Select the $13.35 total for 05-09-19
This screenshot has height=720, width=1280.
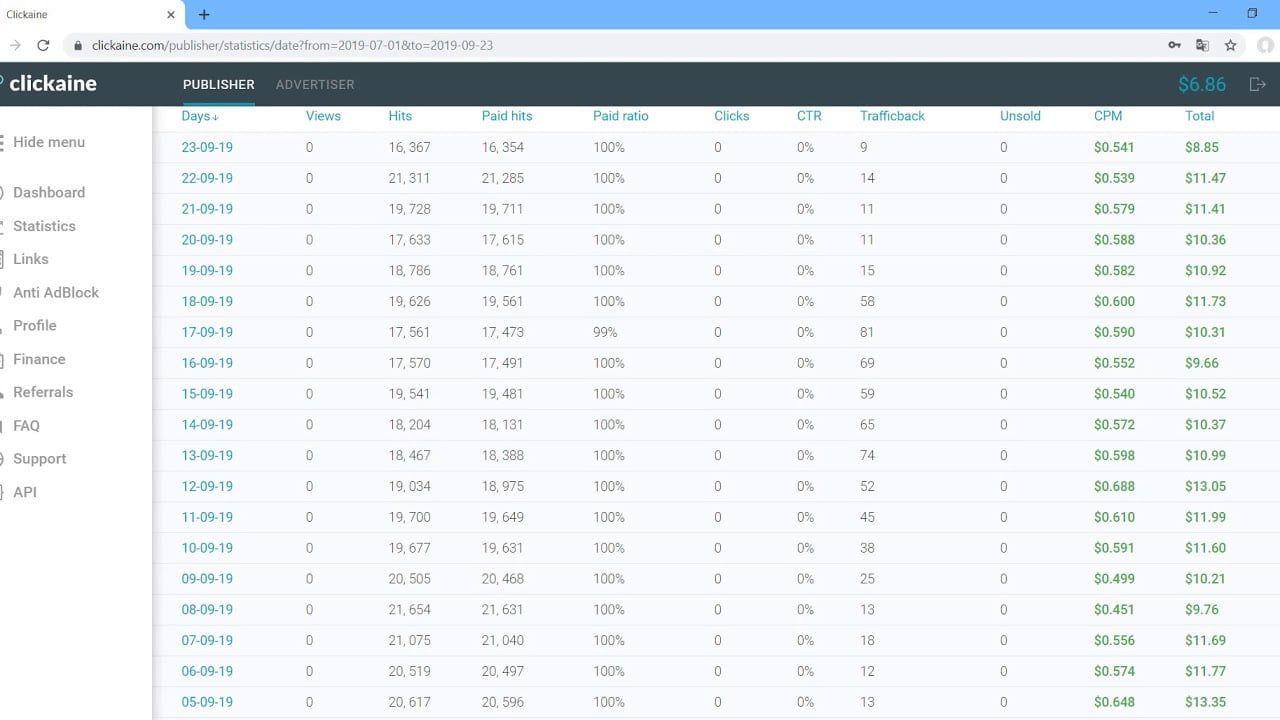(1205, 702)
